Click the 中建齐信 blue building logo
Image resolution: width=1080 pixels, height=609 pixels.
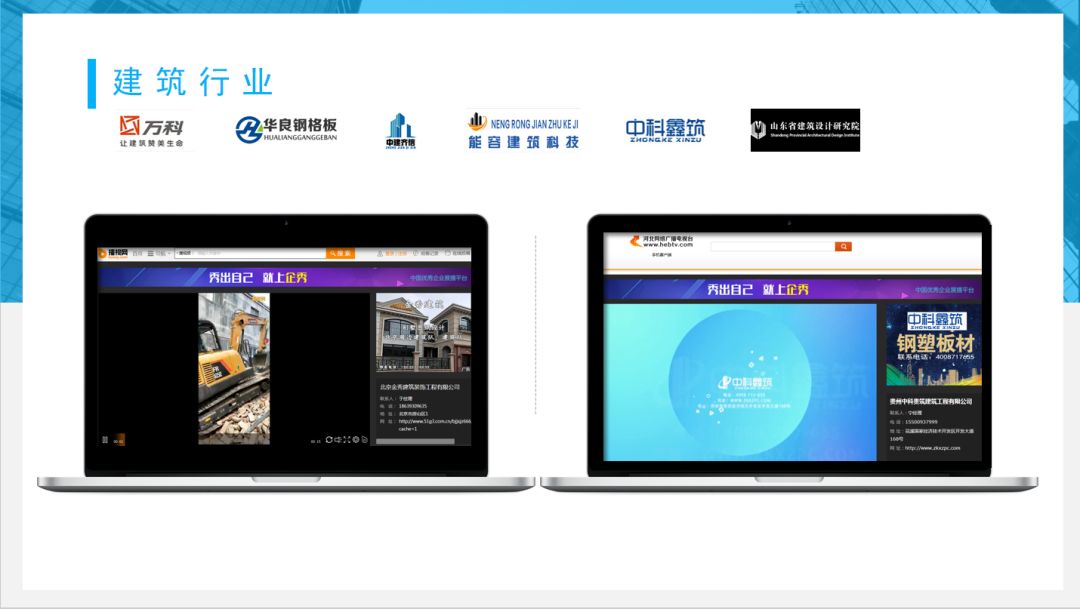(400, 131)
